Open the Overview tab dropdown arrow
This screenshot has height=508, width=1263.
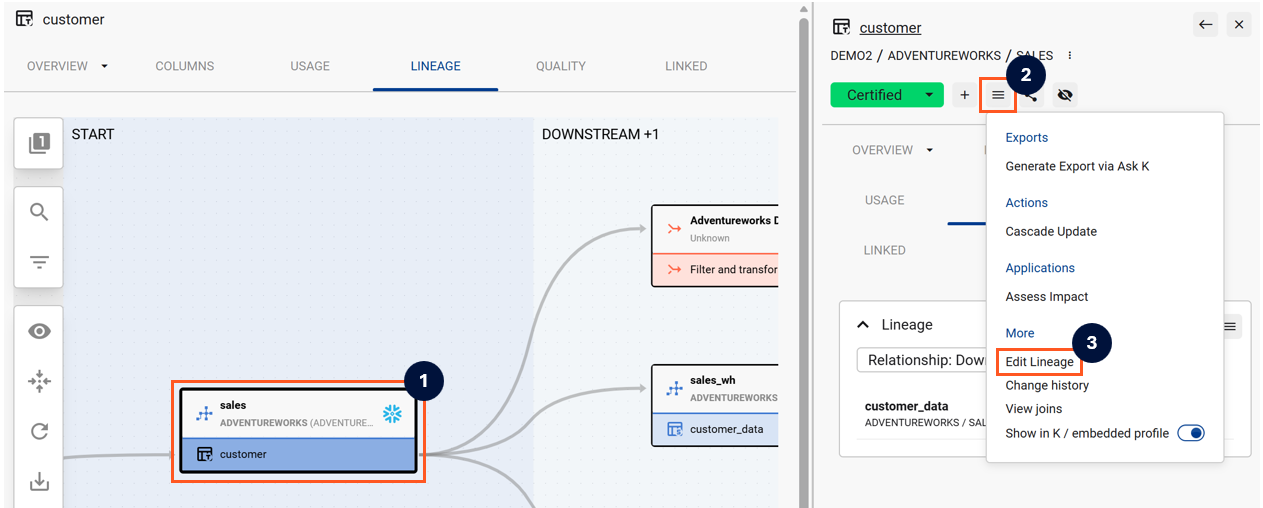[x=105, y=66]
